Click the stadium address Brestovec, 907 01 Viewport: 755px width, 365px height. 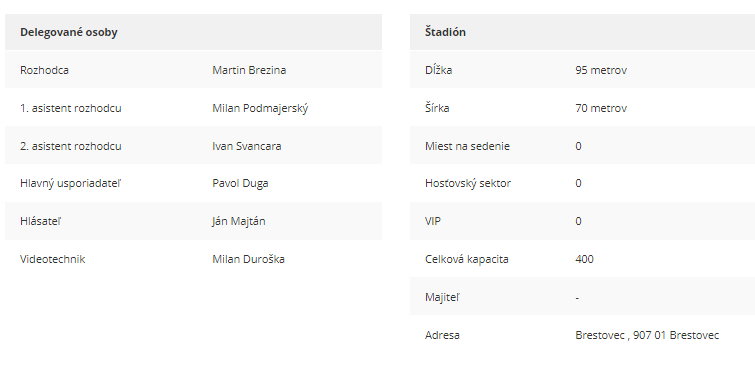click(647, 335)
